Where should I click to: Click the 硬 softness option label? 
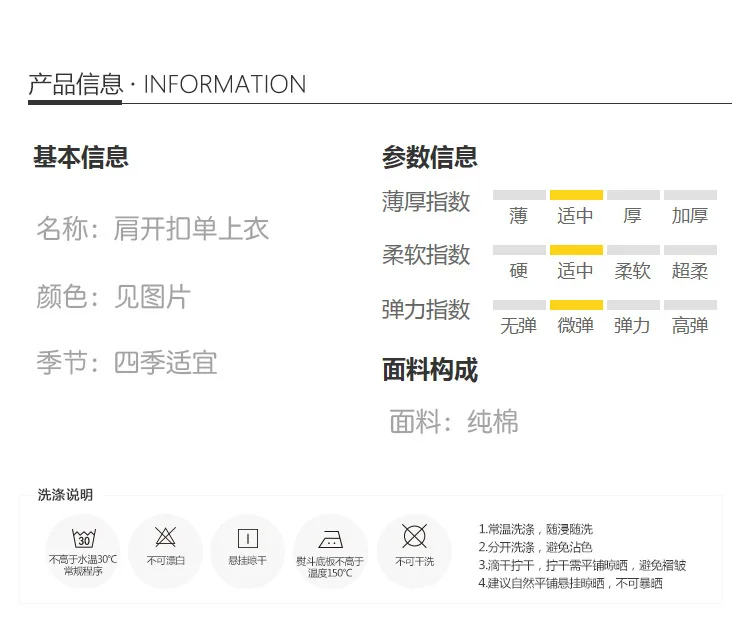pyautogui.click(x=518, y=271)
